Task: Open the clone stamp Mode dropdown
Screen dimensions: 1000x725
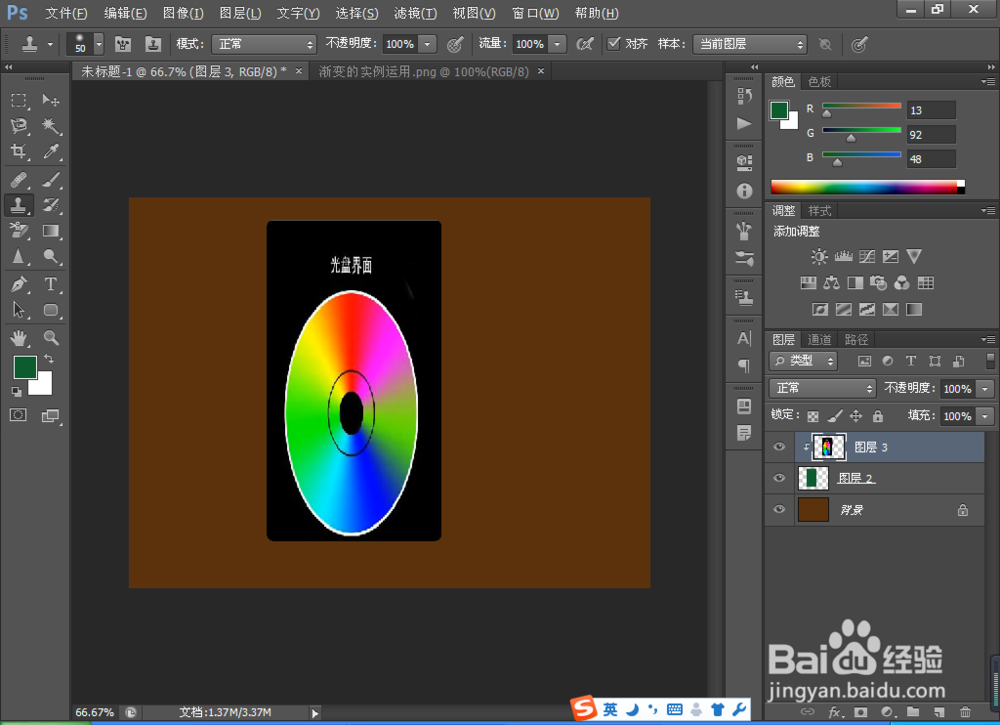Action: 263,44
